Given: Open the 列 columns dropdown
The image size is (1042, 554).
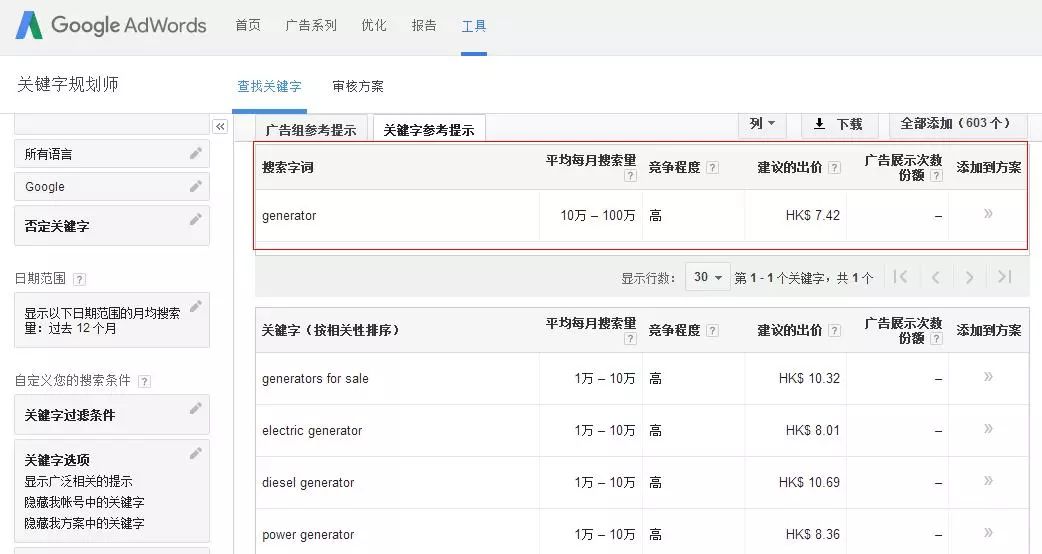Looking at the screenshot, I should tap(762, 124).
